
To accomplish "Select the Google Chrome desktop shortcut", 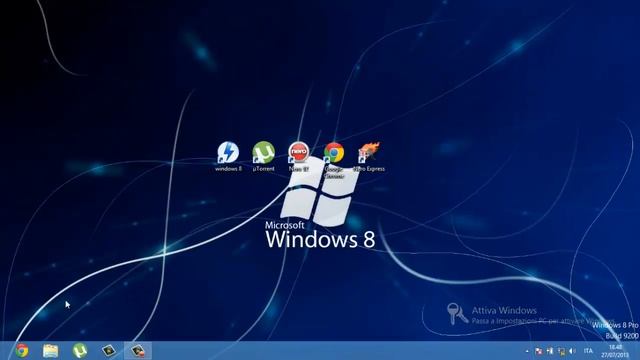I will (x=334, y=160).
